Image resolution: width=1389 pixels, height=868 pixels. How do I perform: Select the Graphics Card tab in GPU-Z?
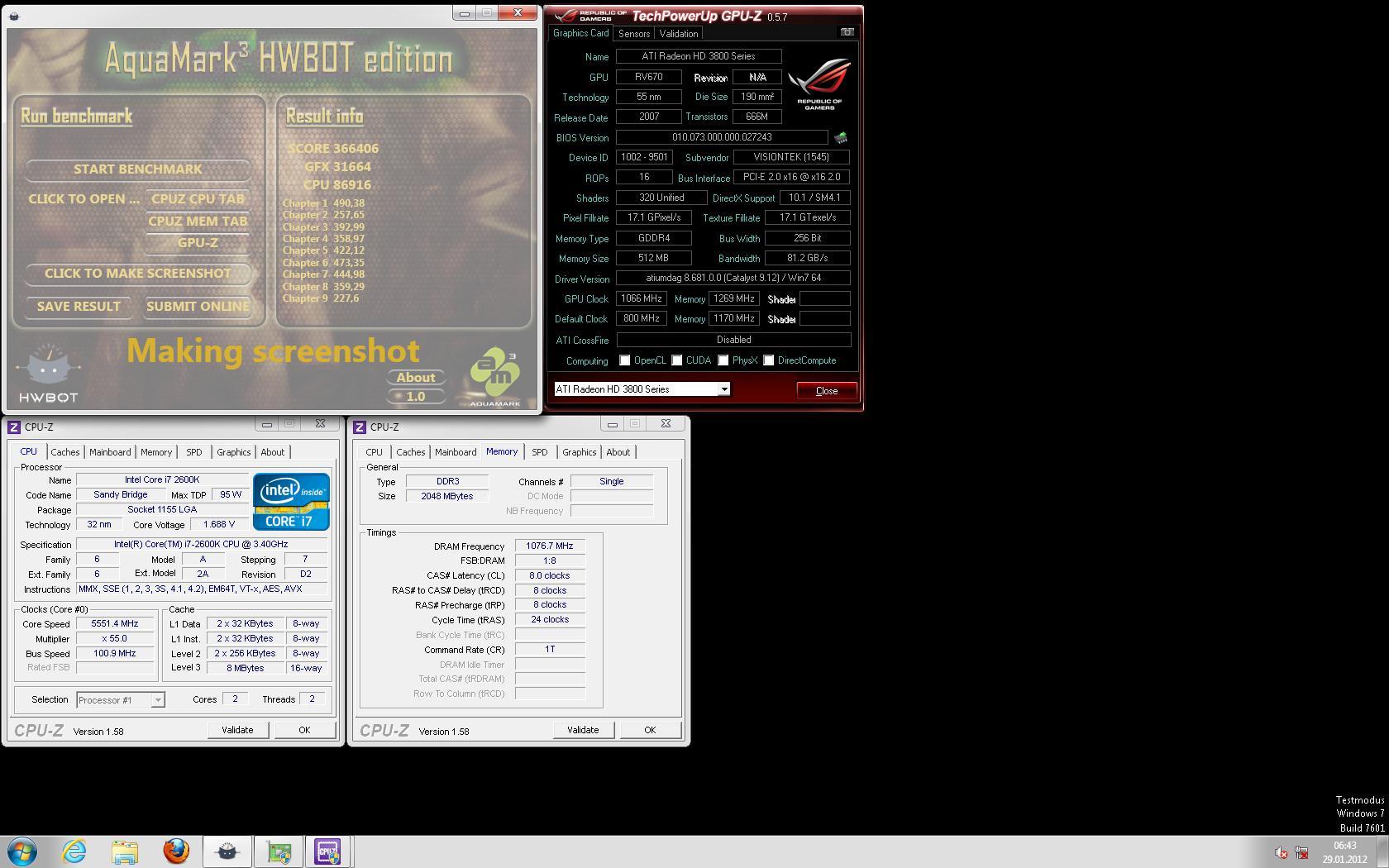coord(580,33)
